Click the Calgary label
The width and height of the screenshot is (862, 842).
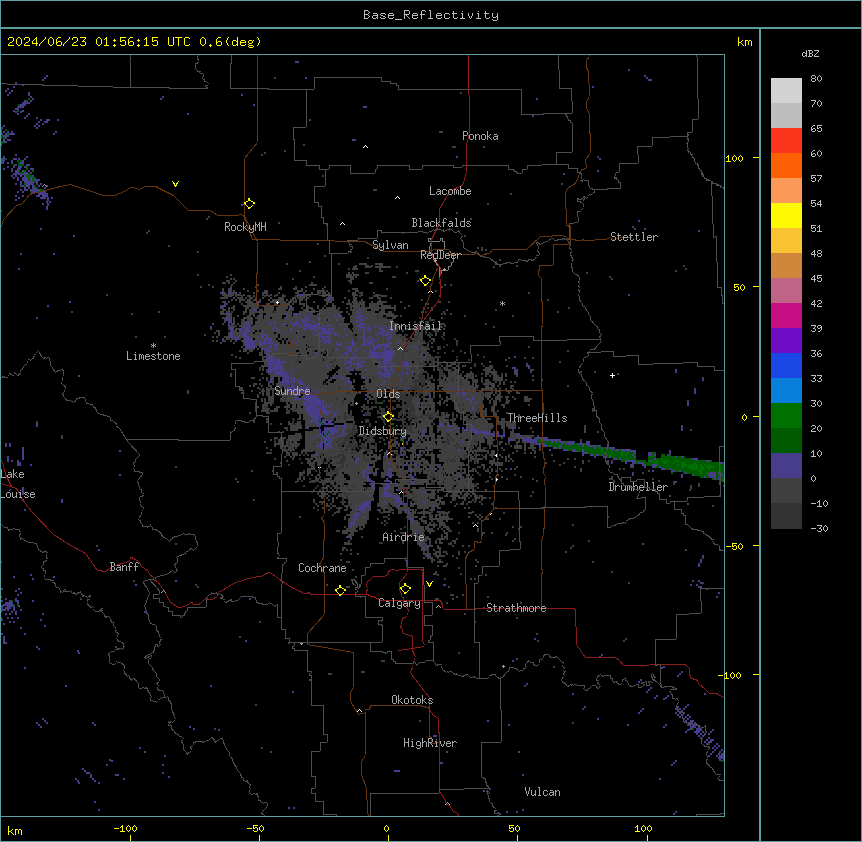click(x=399, y=603)
